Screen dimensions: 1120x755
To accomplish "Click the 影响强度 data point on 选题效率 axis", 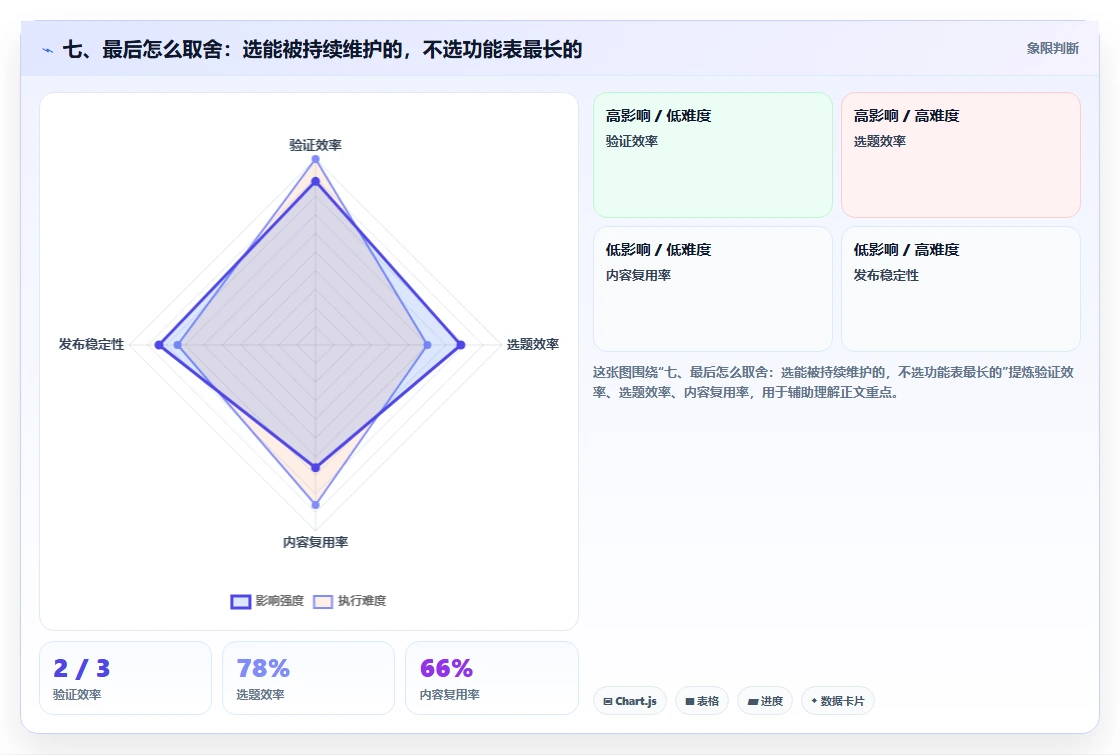I will [x=461, y=345].
